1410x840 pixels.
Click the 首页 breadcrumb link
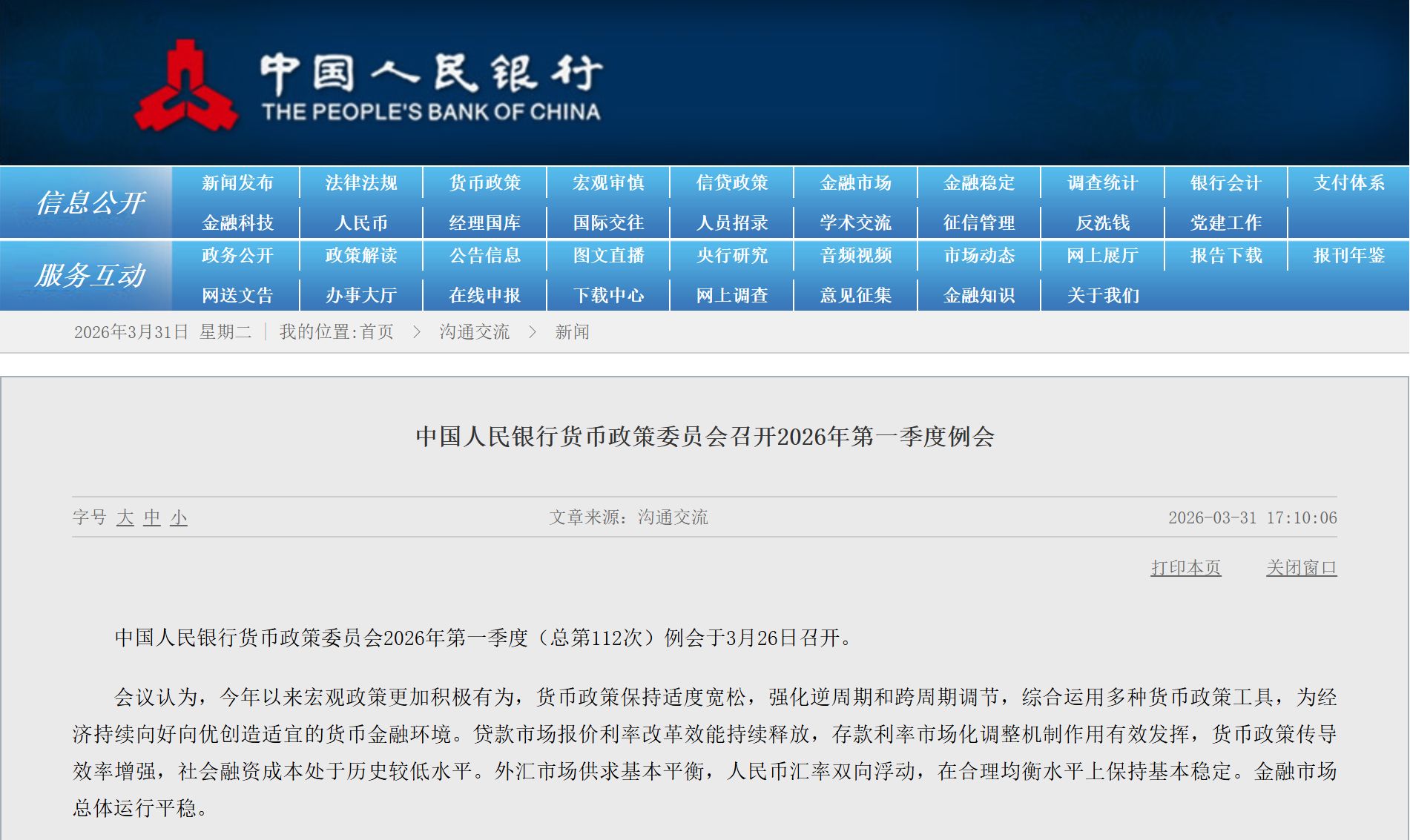378,332
